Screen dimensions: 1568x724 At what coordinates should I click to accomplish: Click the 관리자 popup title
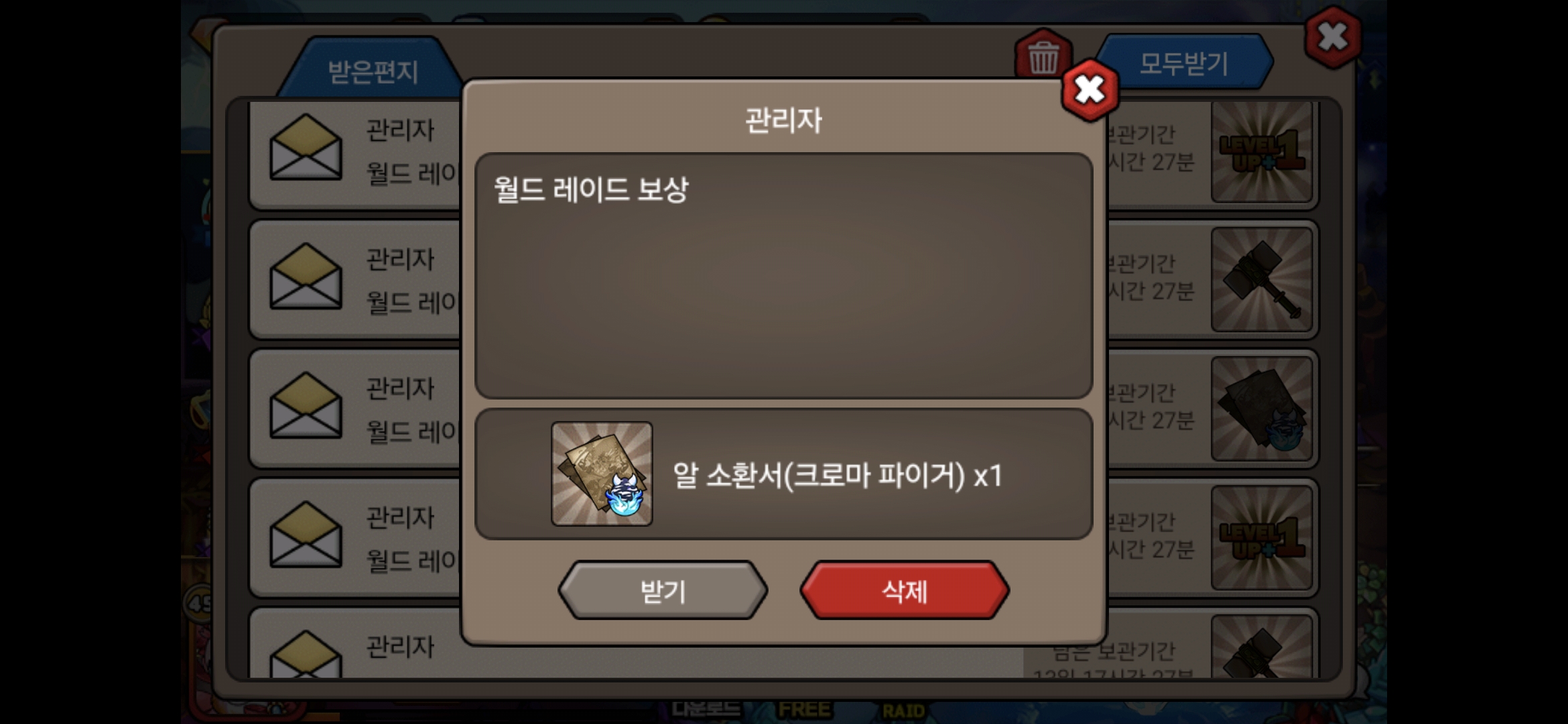click(x=783, y=120)
